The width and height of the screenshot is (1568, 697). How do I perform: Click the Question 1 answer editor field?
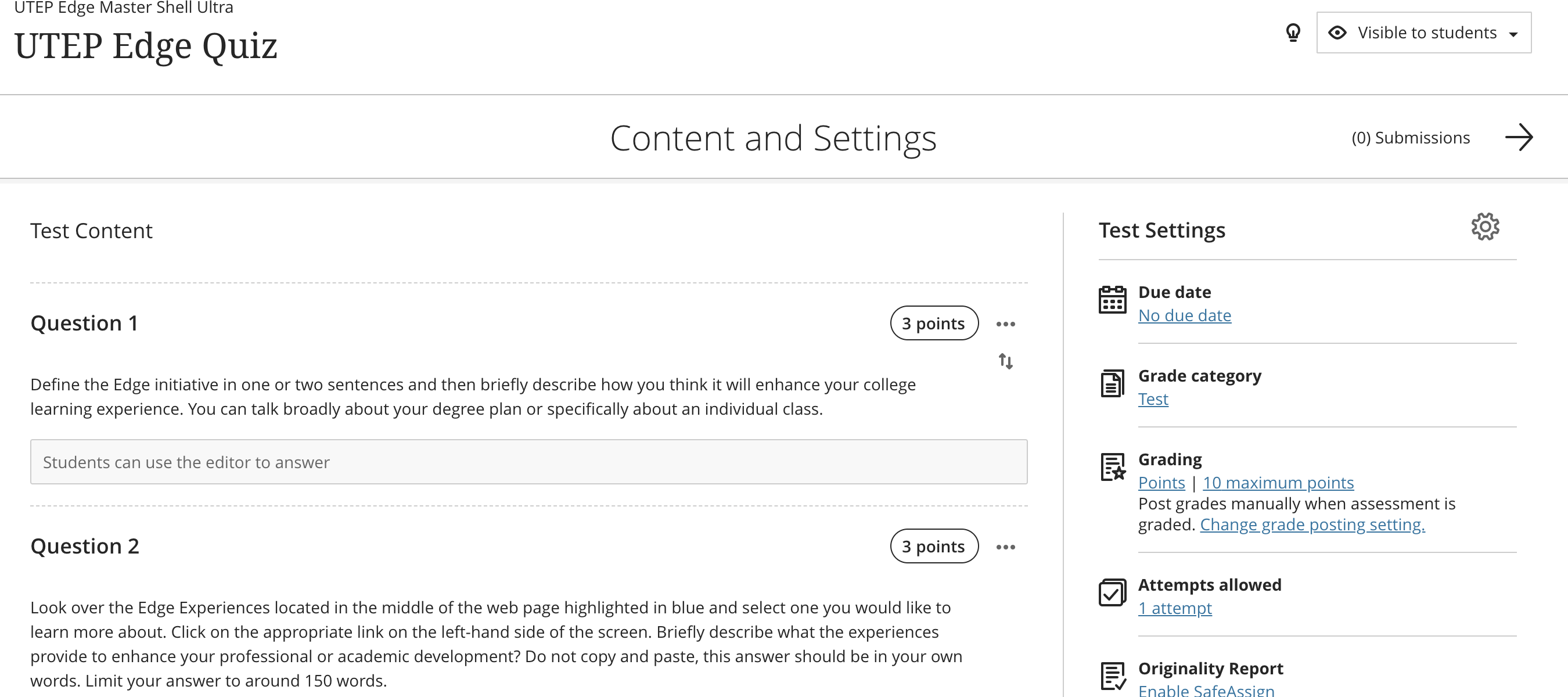click(528, 462)
